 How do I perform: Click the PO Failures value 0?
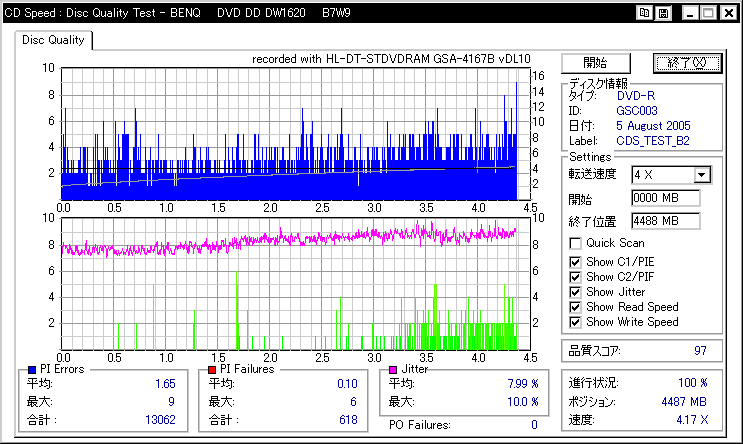pyautogui.click(x=534, y=425)
